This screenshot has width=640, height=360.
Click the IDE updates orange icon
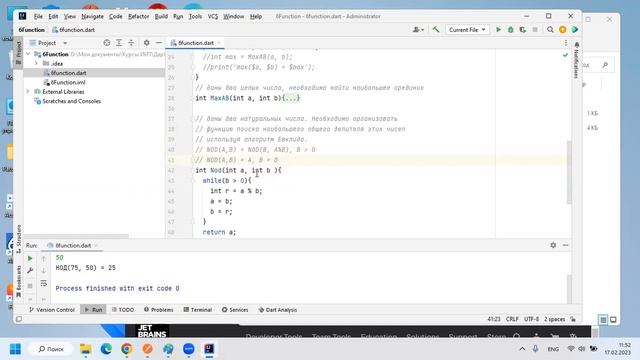562,30
